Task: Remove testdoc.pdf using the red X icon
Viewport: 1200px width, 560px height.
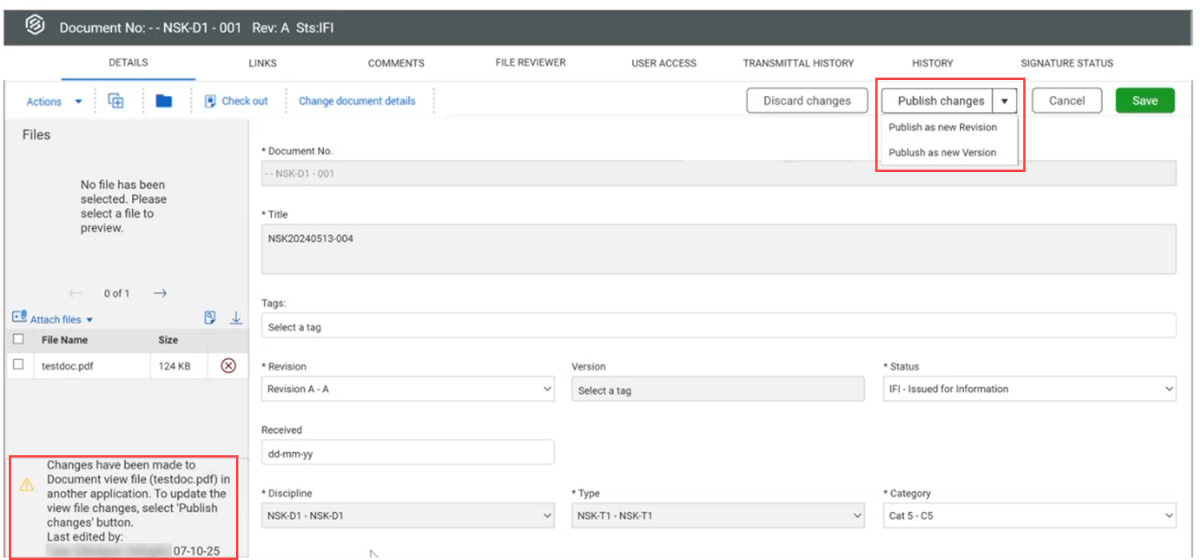Action: [228, 366]
